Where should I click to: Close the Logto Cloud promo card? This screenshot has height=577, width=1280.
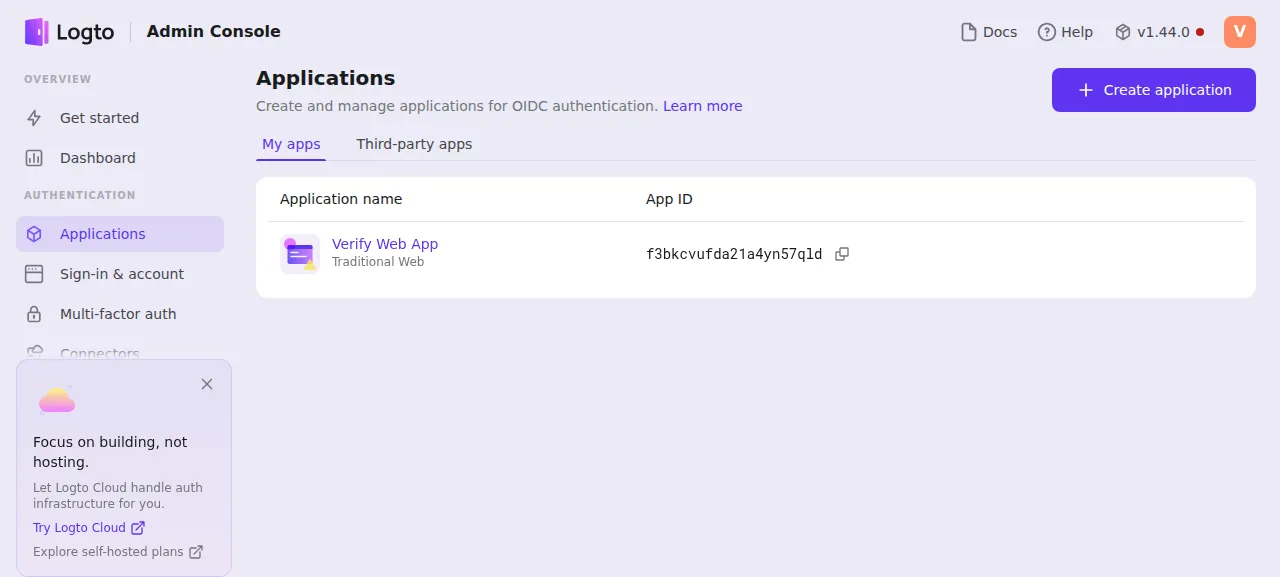207,384
